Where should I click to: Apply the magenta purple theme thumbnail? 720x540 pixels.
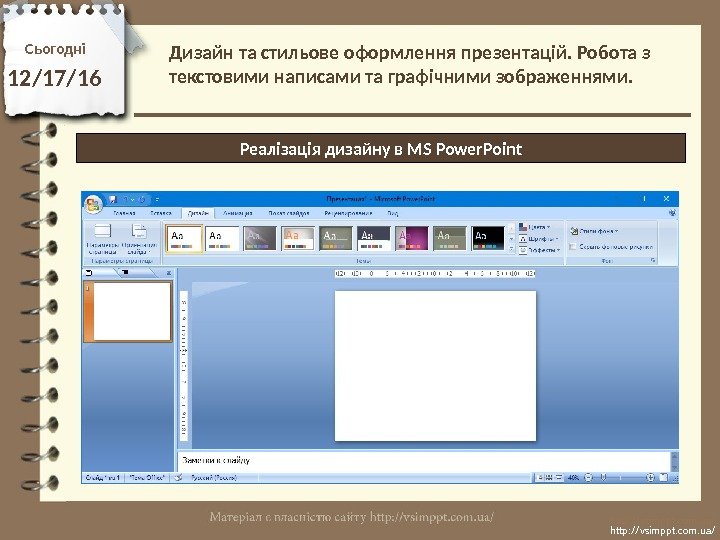click(x=412, y=238)
